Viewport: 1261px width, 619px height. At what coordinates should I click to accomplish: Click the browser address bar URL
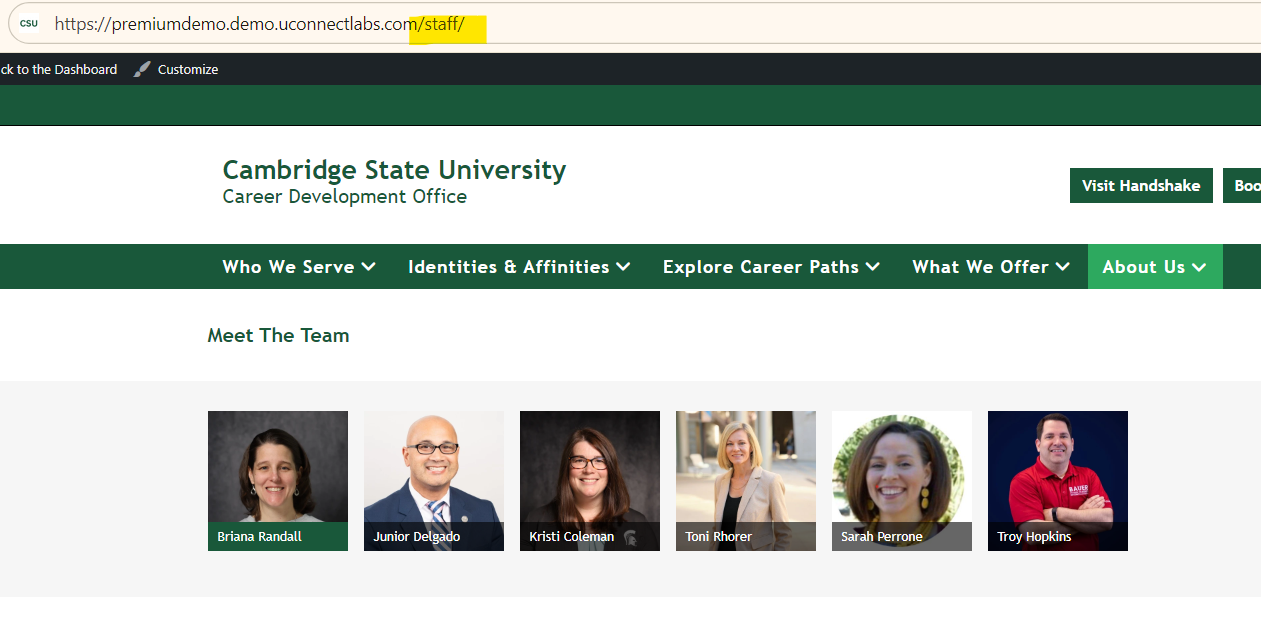[x=259, y=24]
